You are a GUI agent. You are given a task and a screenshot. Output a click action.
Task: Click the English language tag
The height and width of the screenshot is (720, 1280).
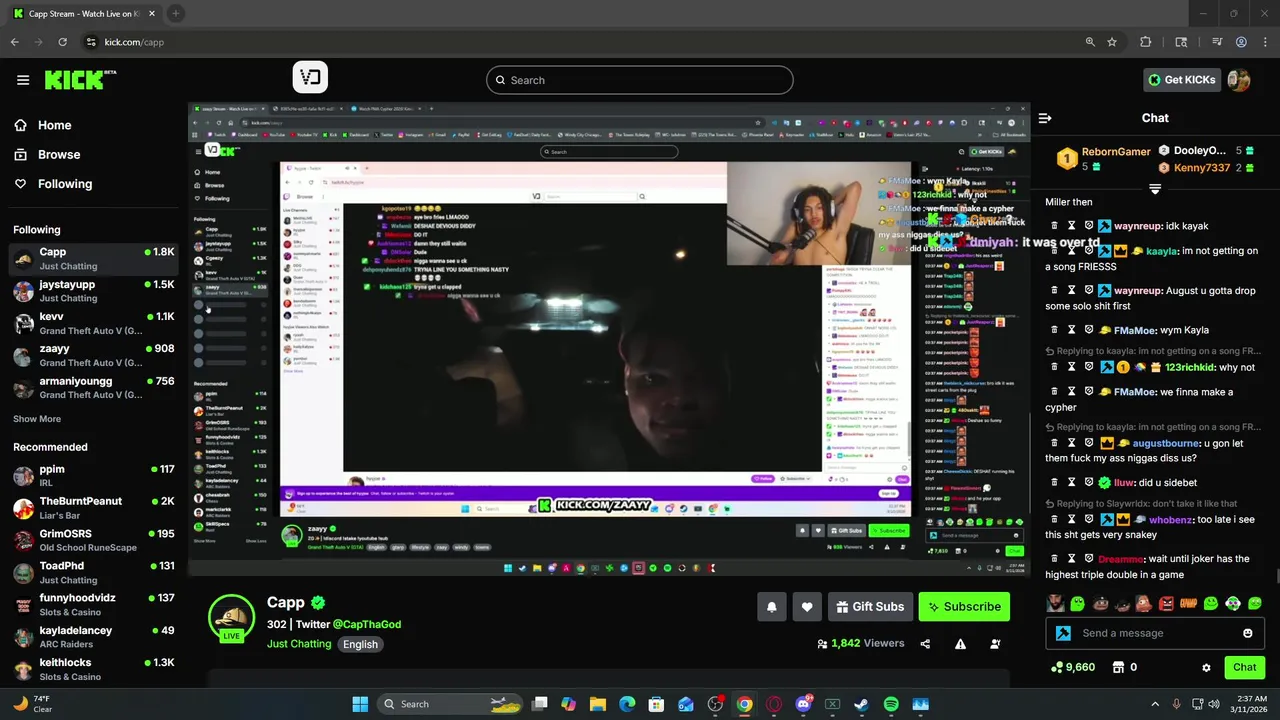360,645
